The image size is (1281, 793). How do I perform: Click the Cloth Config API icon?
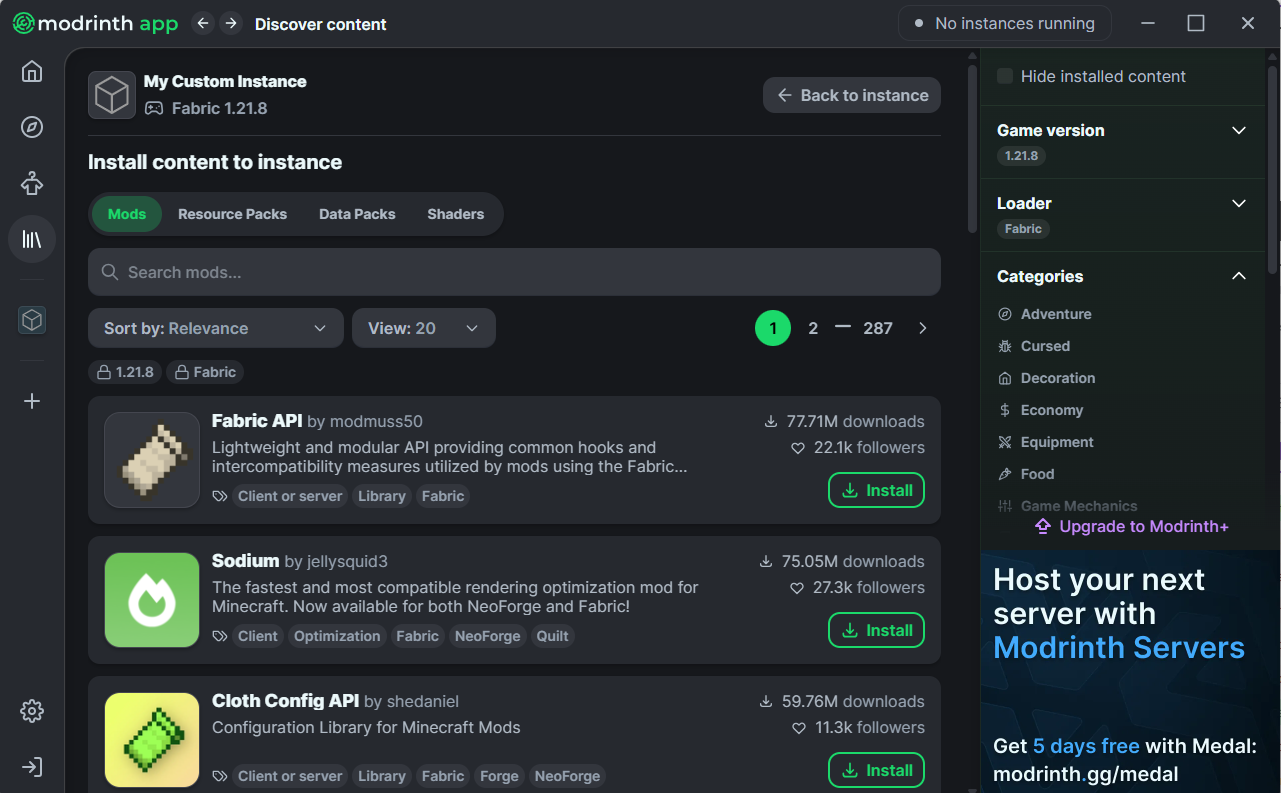tap(152, 740)
